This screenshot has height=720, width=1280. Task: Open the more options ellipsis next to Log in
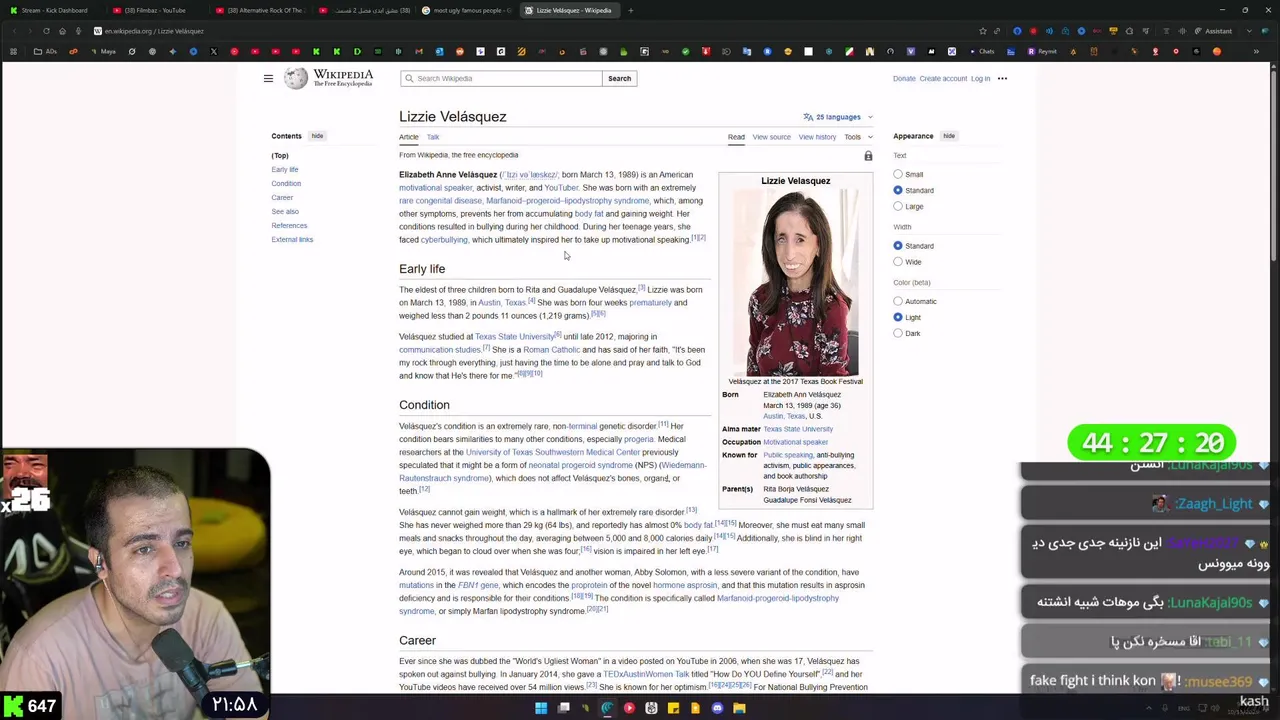click(x=1002, y=78)
